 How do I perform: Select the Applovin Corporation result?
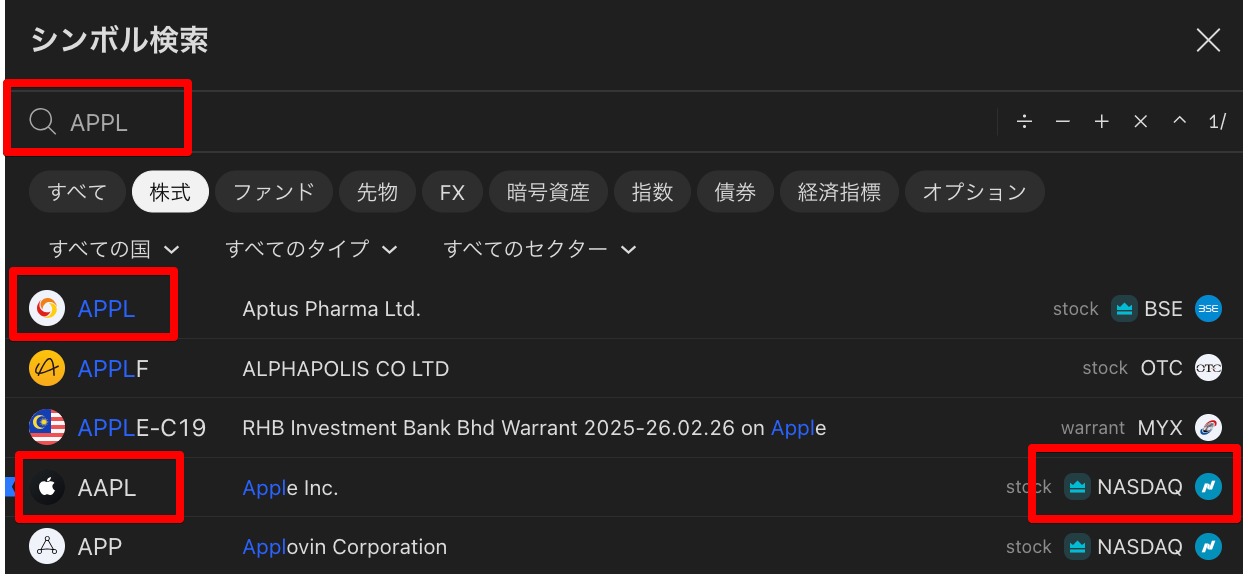[x=344, y=547]
